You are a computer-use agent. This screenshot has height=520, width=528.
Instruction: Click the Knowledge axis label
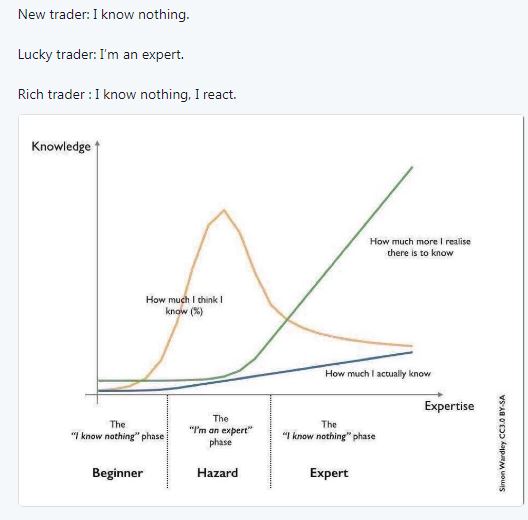point(61,147)
